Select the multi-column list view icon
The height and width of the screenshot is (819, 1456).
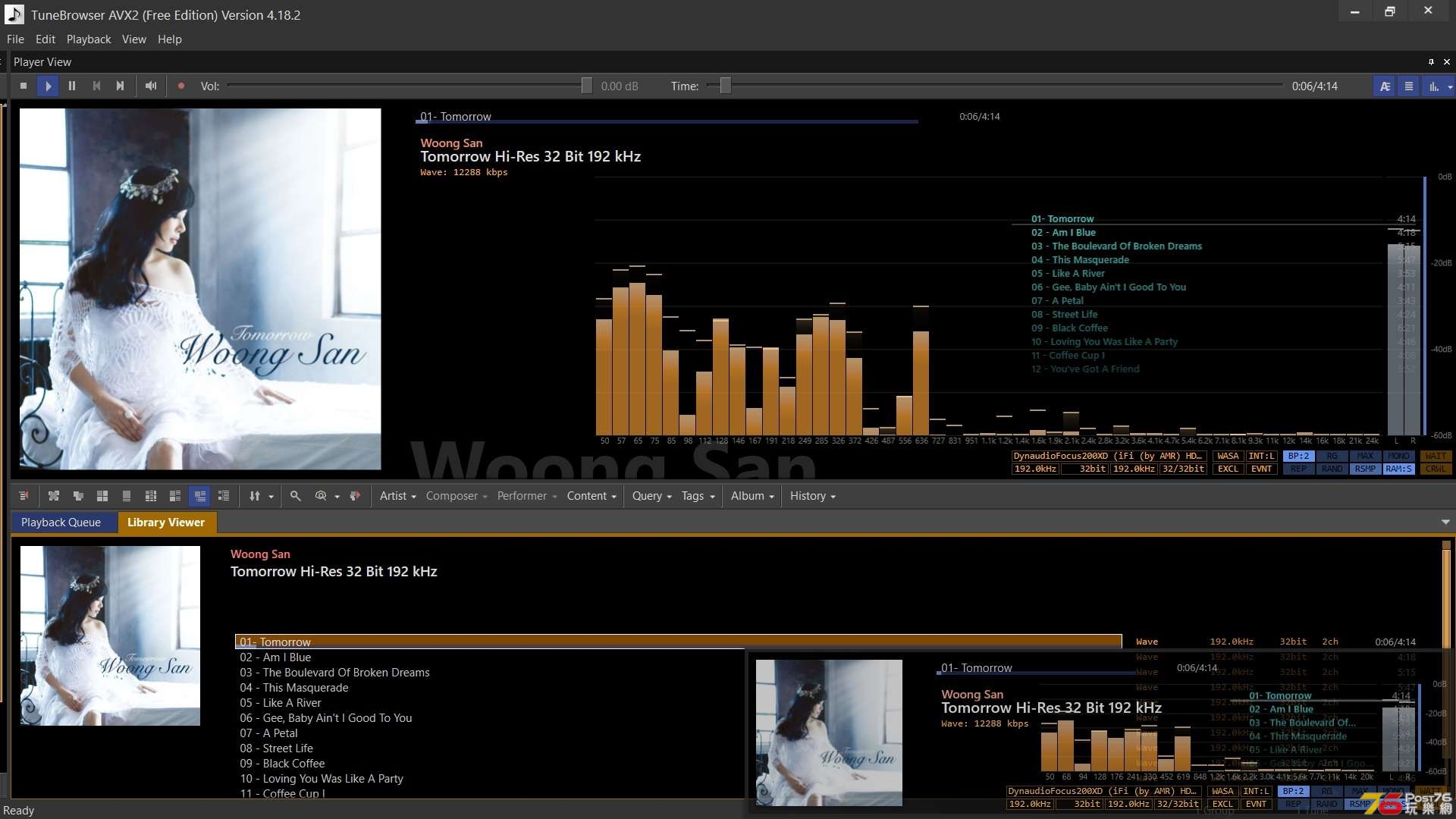[151, 496]
